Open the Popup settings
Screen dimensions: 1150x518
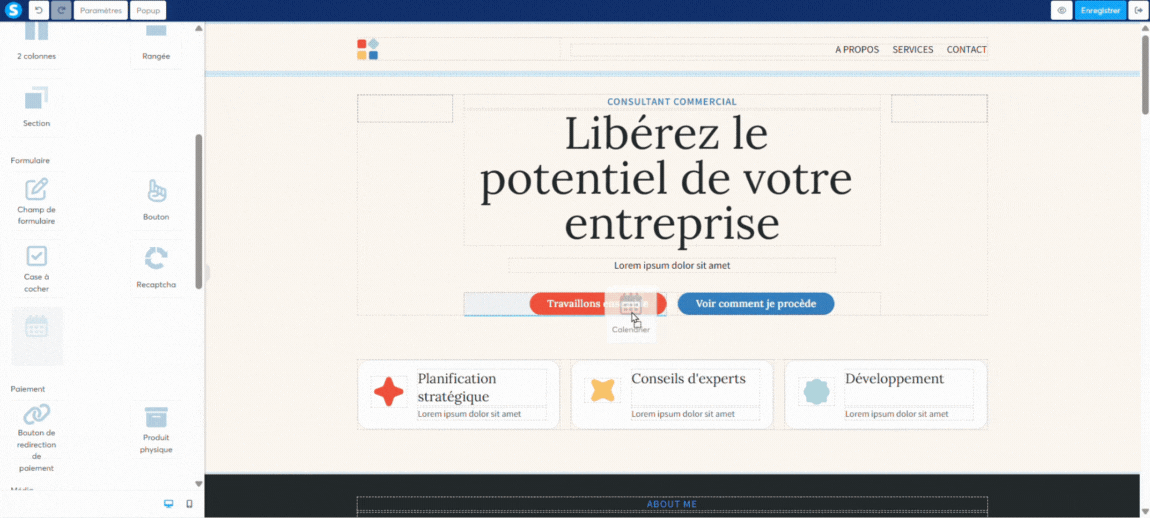pyautogui.click(x=148, y=10)
